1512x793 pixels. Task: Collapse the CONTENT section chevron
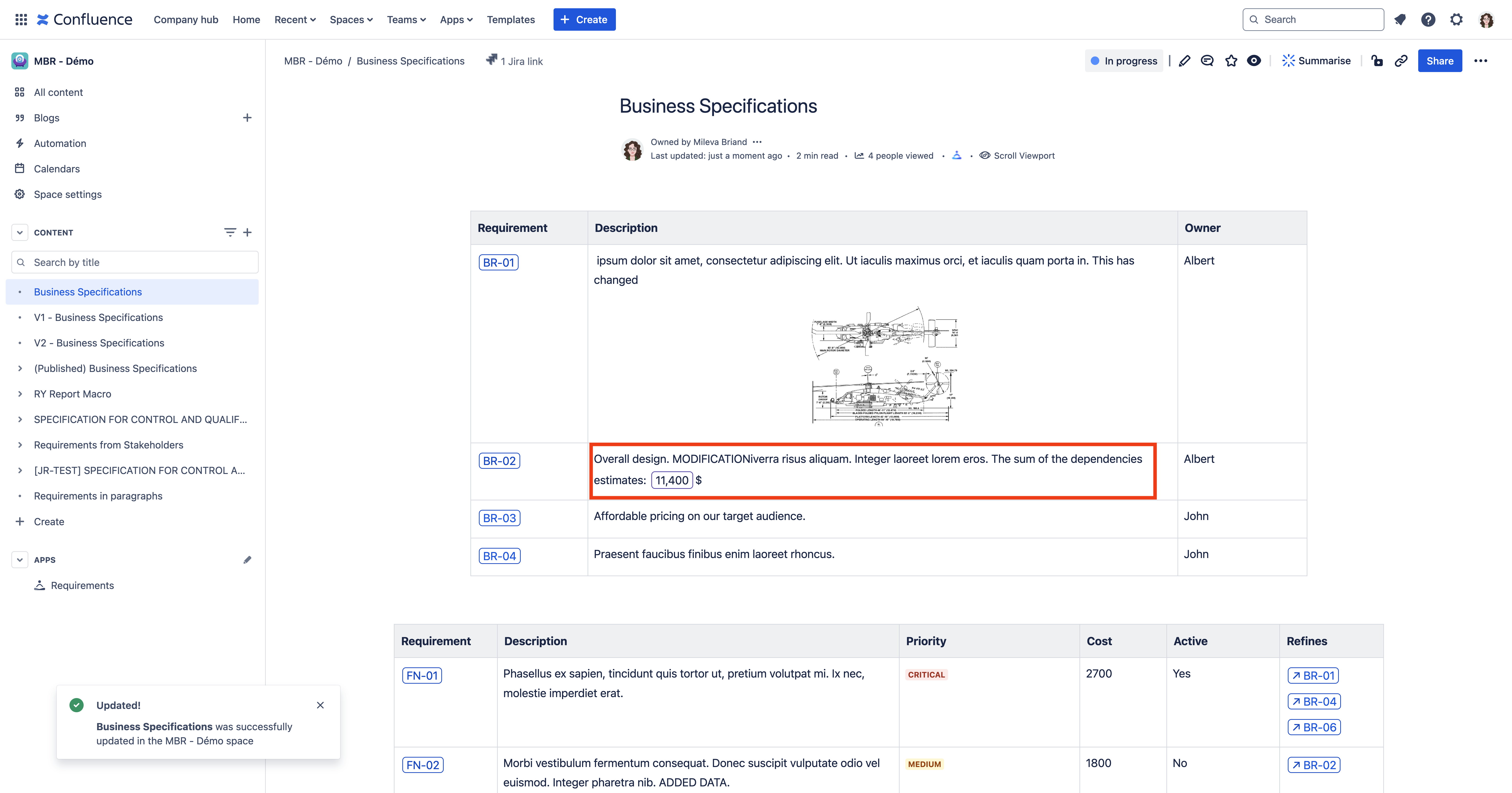coord(20,232)
